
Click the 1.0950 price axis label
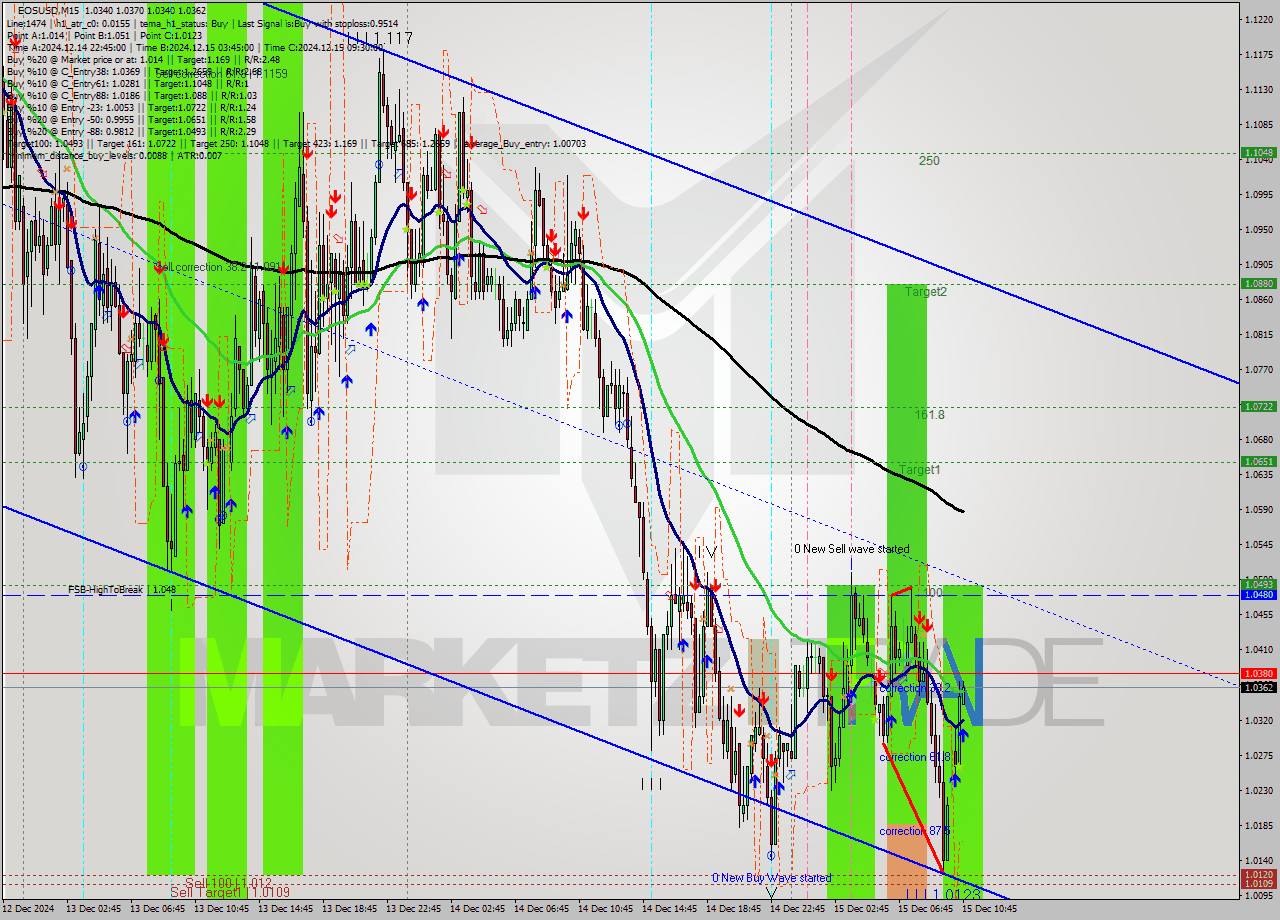pos(1258,229)
